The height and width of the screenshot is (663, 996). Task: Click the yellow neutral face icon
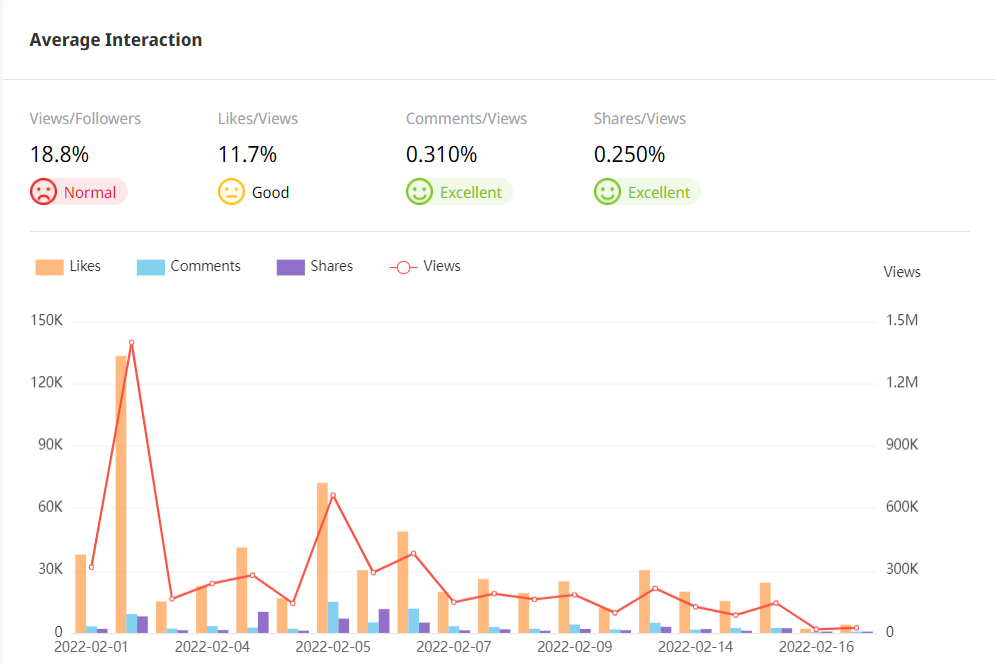coord(231,192)
